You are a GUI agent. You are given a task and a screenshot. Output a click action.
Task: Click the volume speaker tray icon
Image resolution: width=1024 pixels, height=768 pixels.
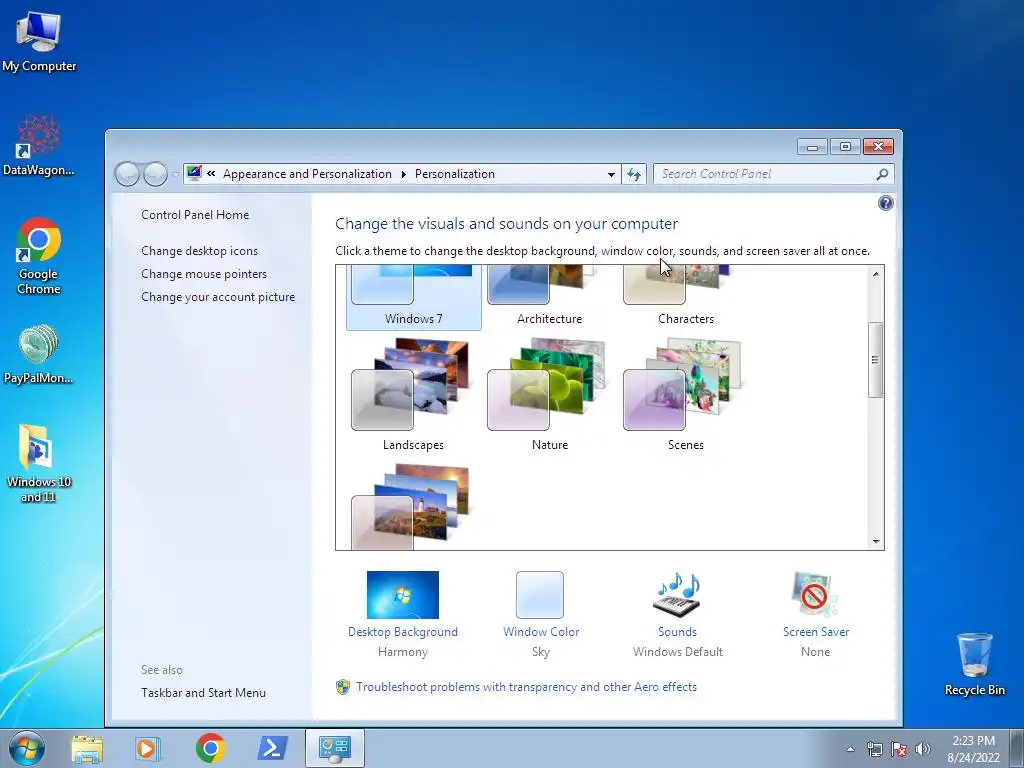click(922, 749)
